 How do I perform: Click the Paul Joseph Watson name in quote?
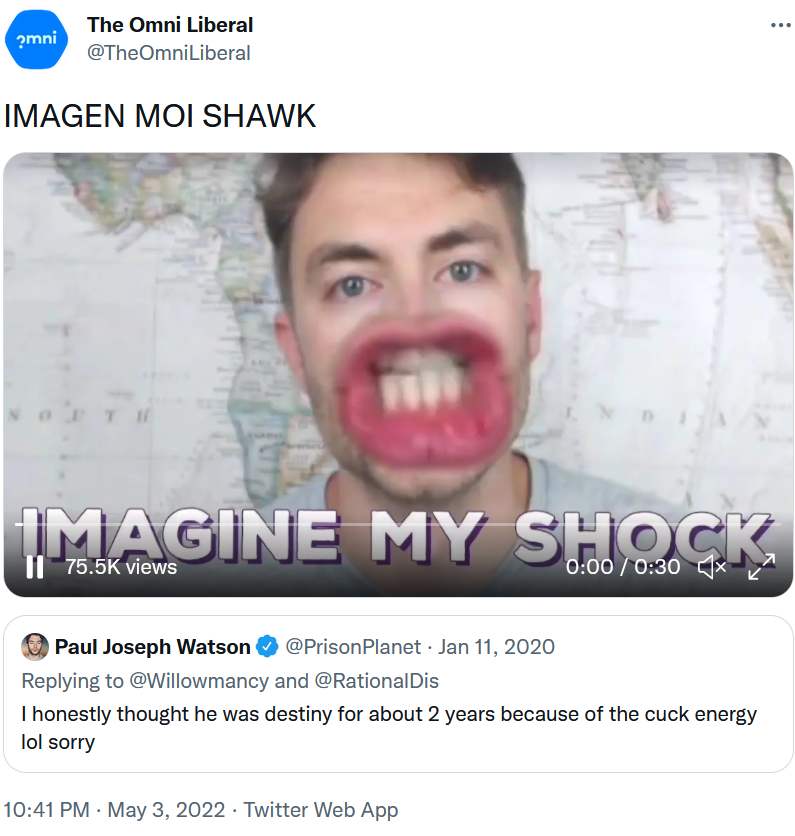[152, 647]
